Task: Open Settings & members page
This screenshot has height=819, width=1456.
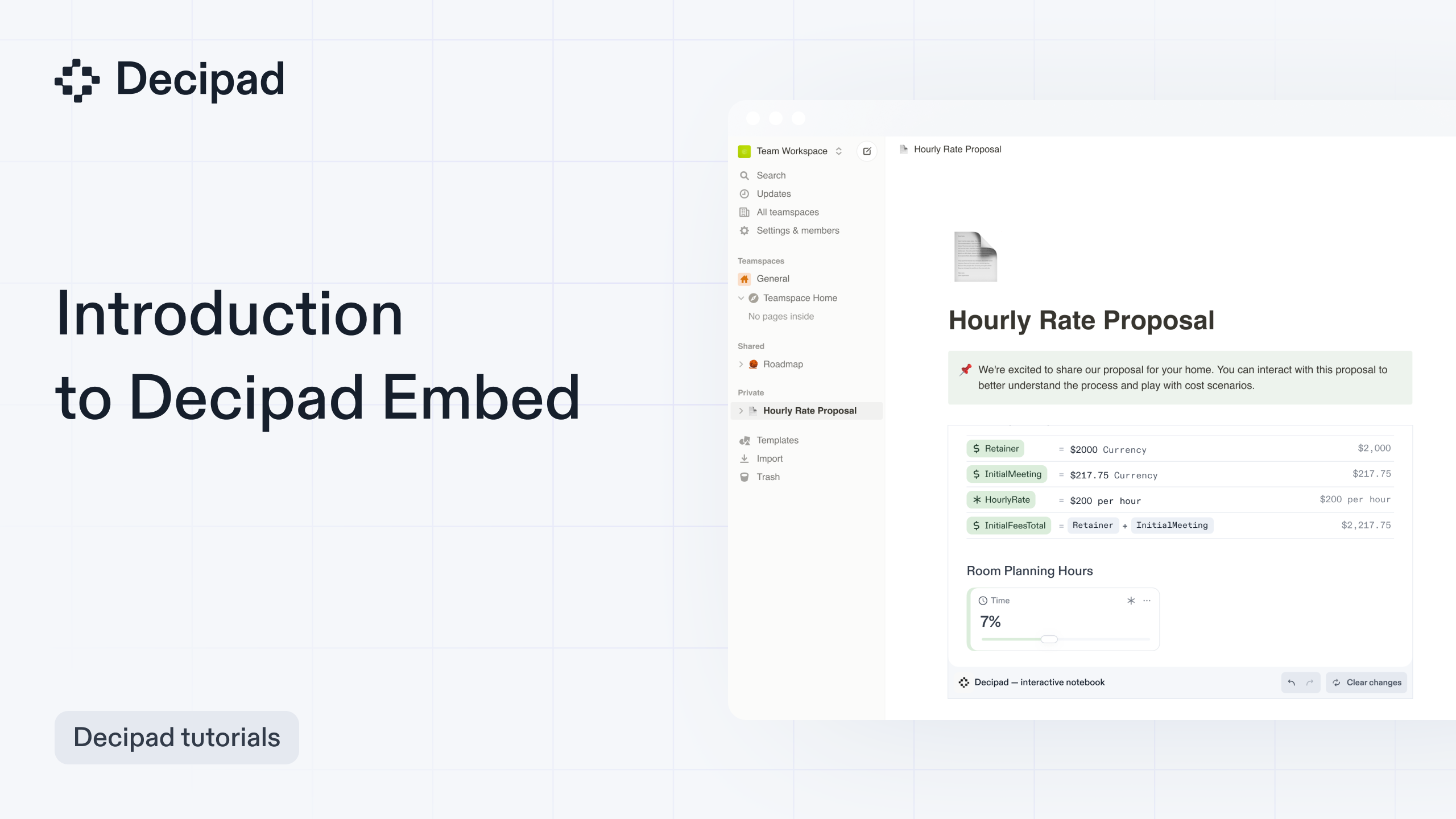Action: pos(797,230)
